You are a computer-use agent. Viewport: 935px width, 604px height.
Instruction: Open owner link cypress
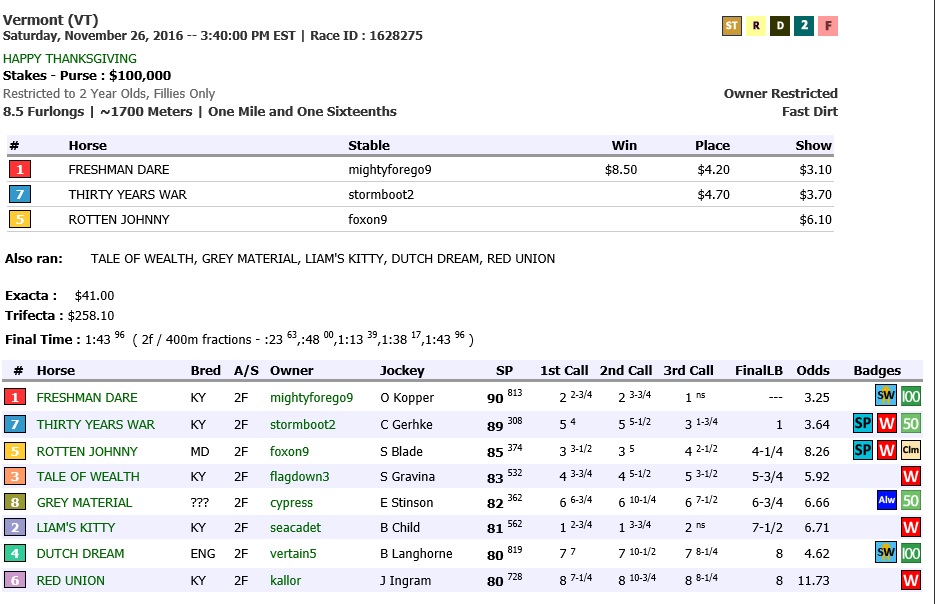(x=291, y=502)
